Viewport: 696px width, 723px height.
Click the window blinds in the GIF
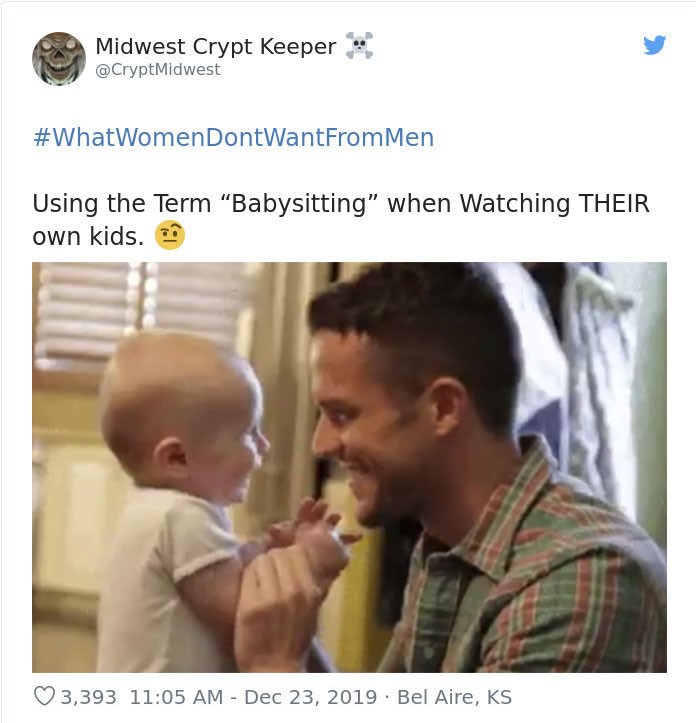138,314
